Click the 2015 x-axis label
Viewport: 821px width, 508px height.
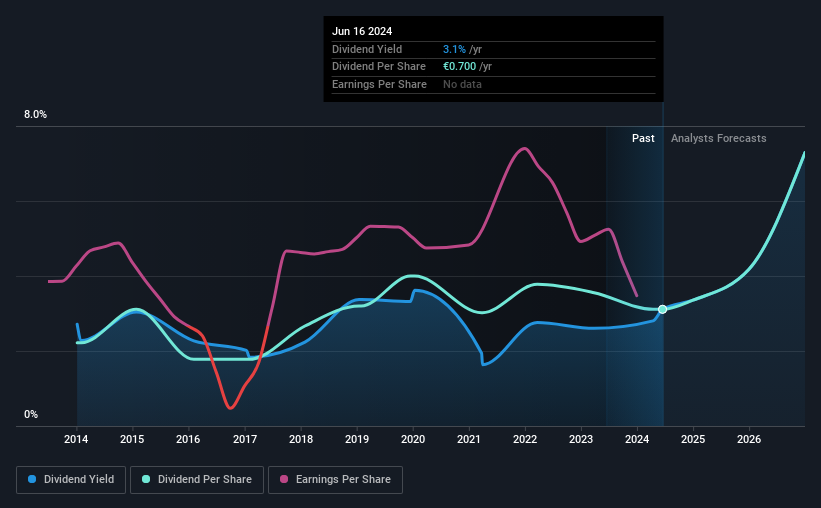tap(132, 439)
